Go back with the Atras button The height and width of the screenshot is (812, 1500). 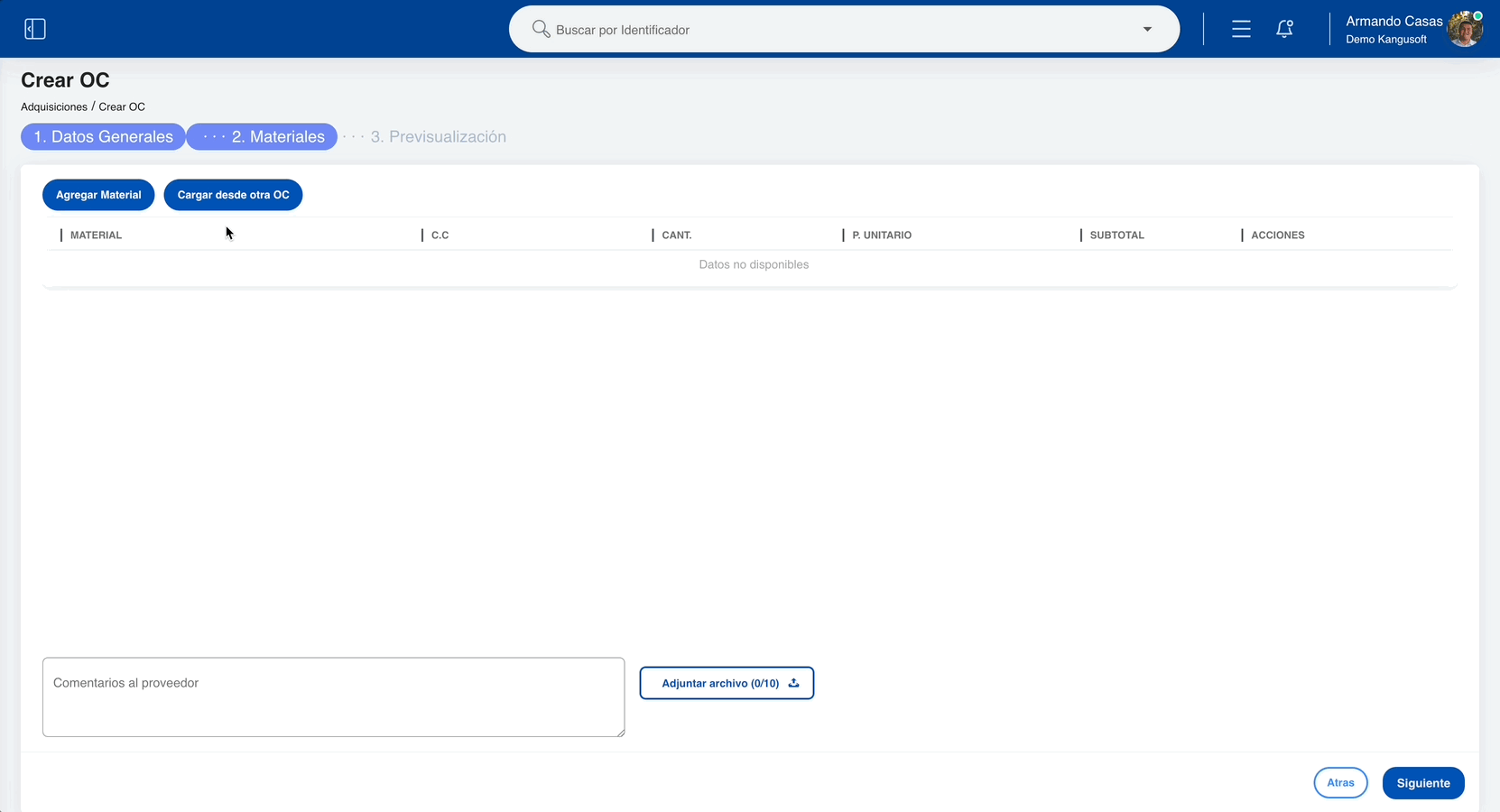click(1340, 782)
